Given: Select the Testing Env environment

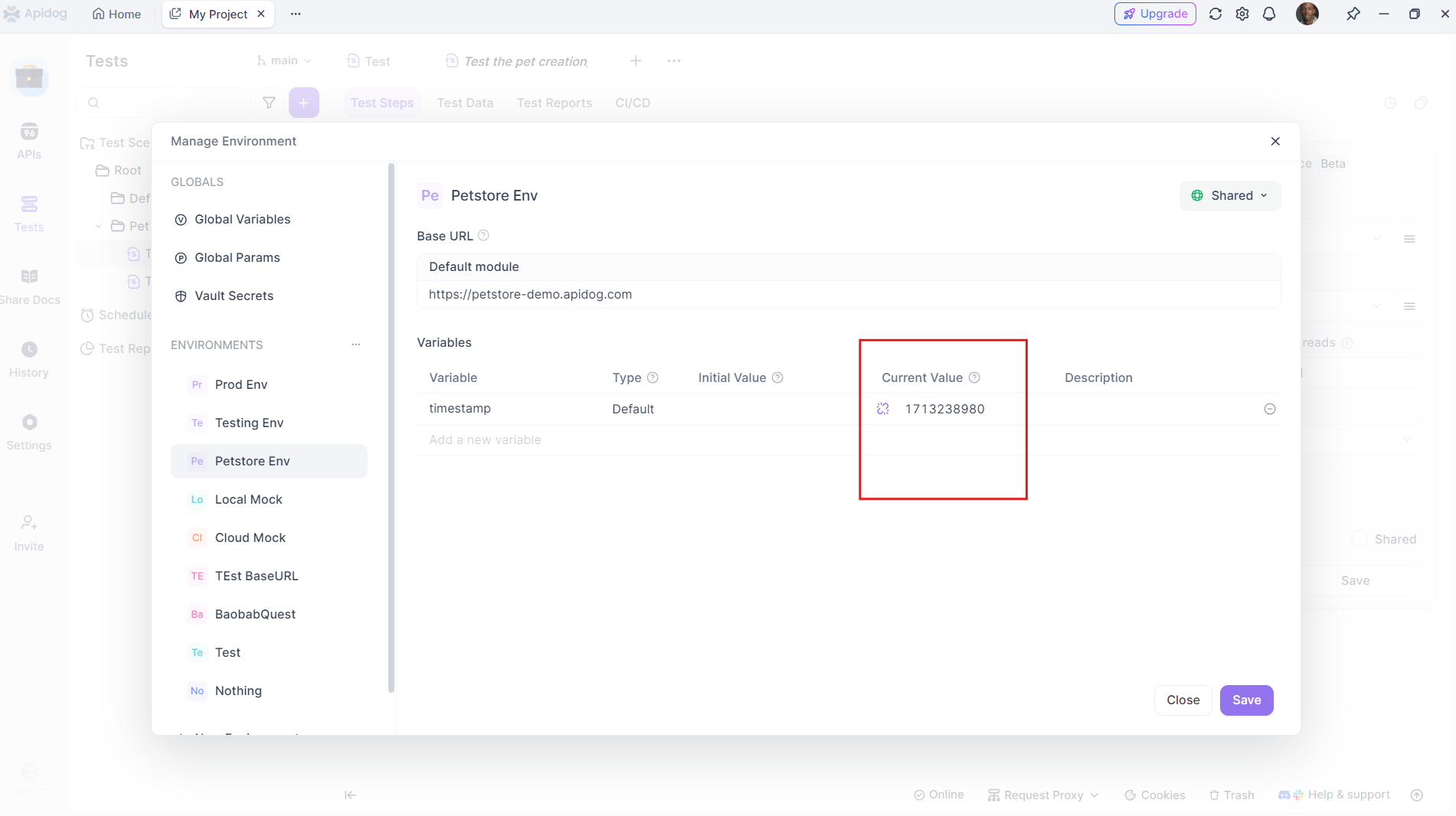Looking at the screenshot, I should pos(269,423).
